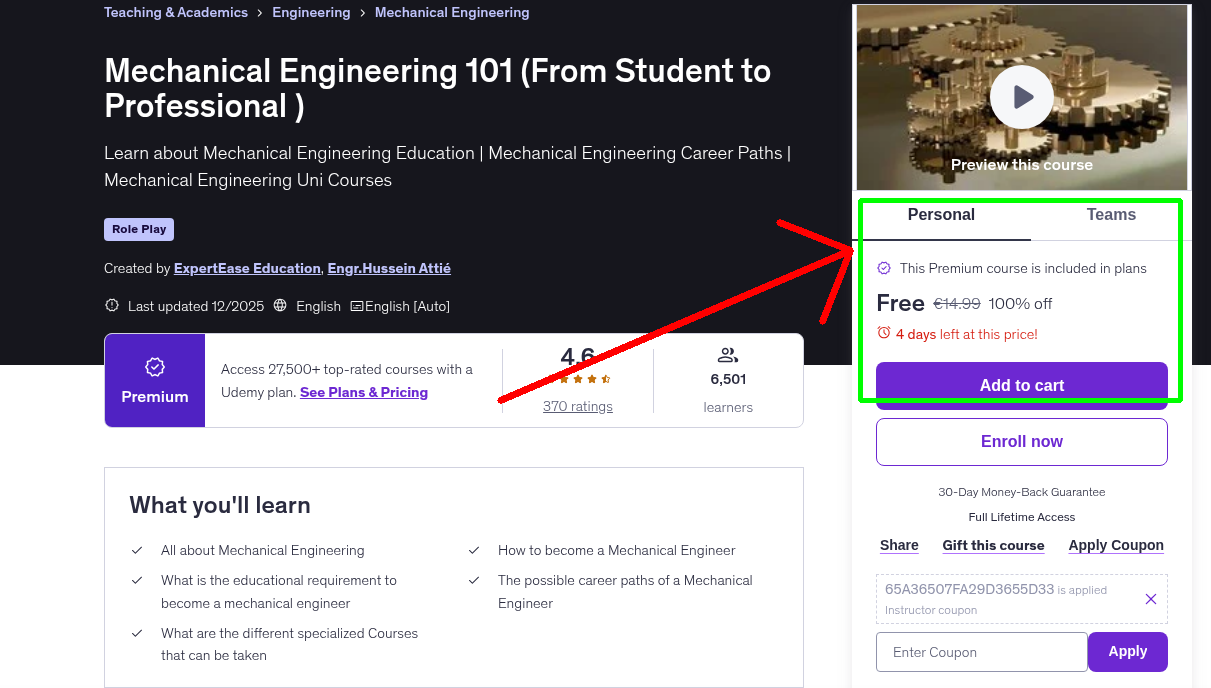
Task: Select the Personal tab
Action: pos(941,214)
